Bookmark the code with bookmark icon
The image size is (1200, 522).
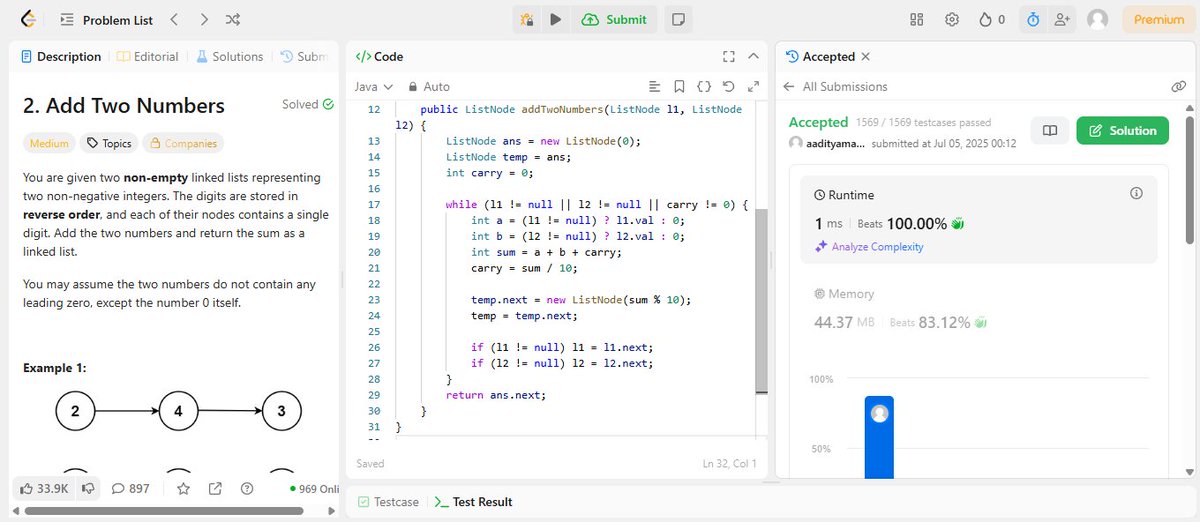pos(679,87)
